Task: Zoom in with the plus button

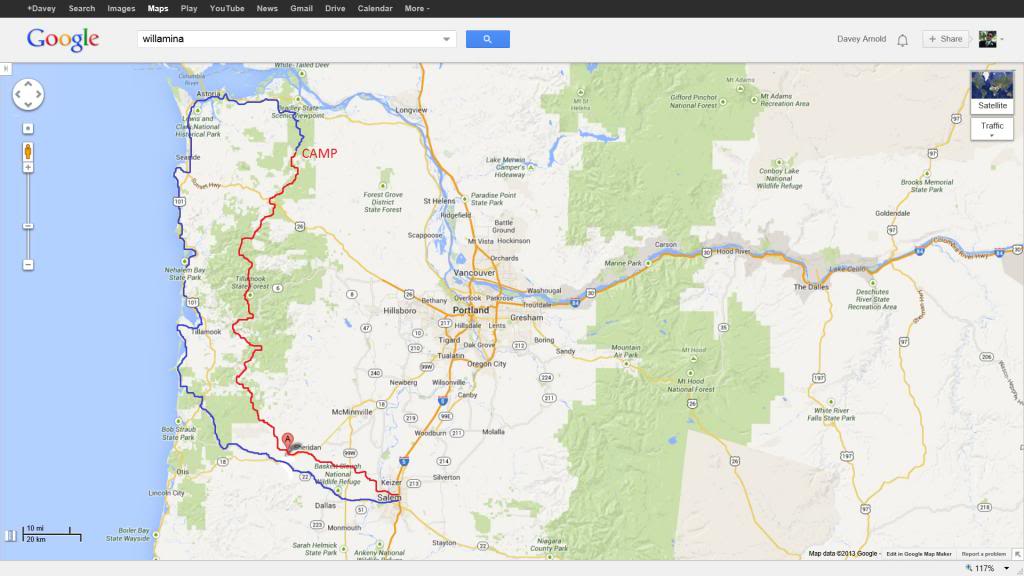Action: [28, 168]
